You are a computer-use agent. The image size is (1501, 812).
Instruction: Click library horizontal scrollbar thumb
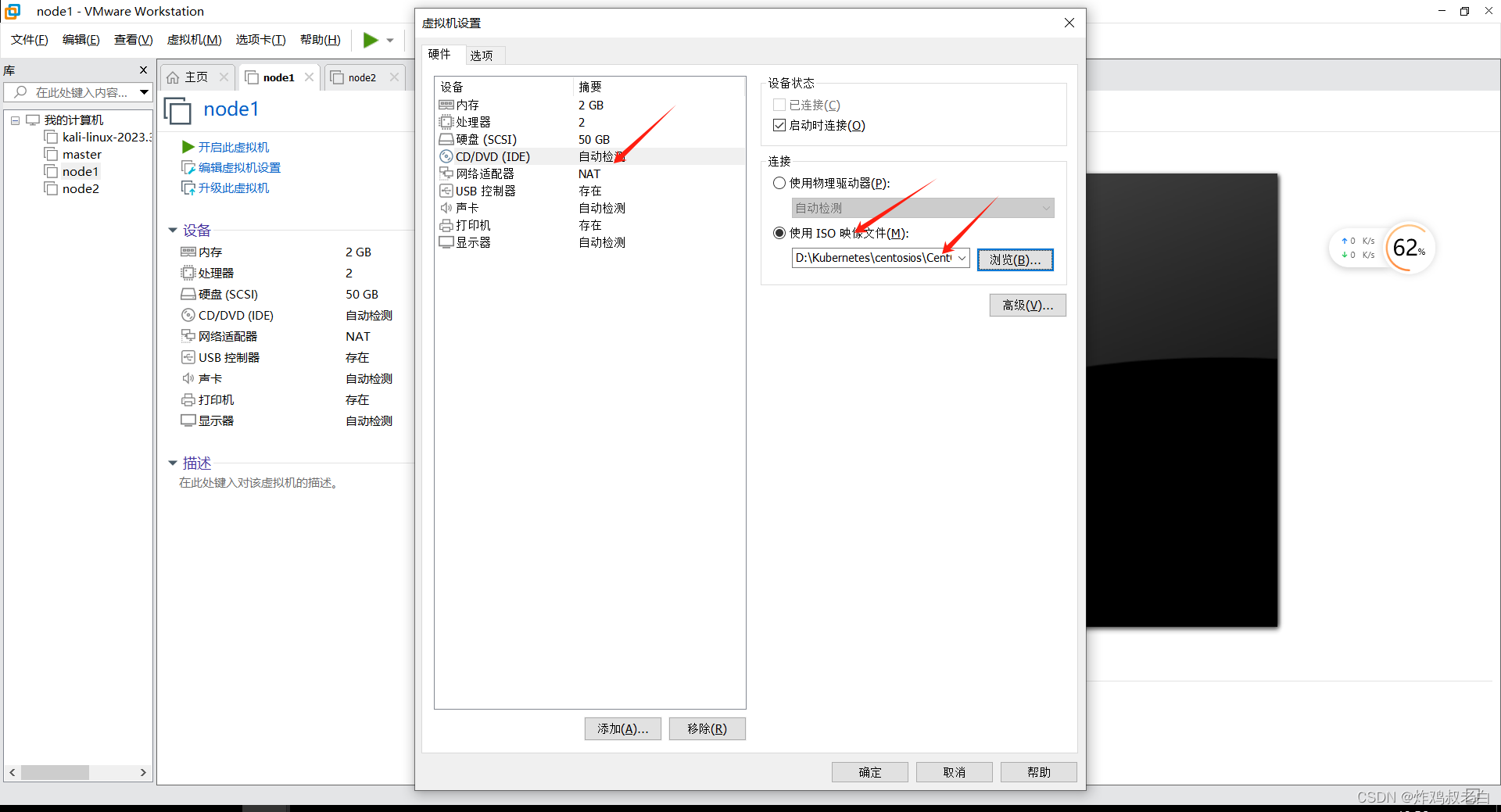coord(55,772)
